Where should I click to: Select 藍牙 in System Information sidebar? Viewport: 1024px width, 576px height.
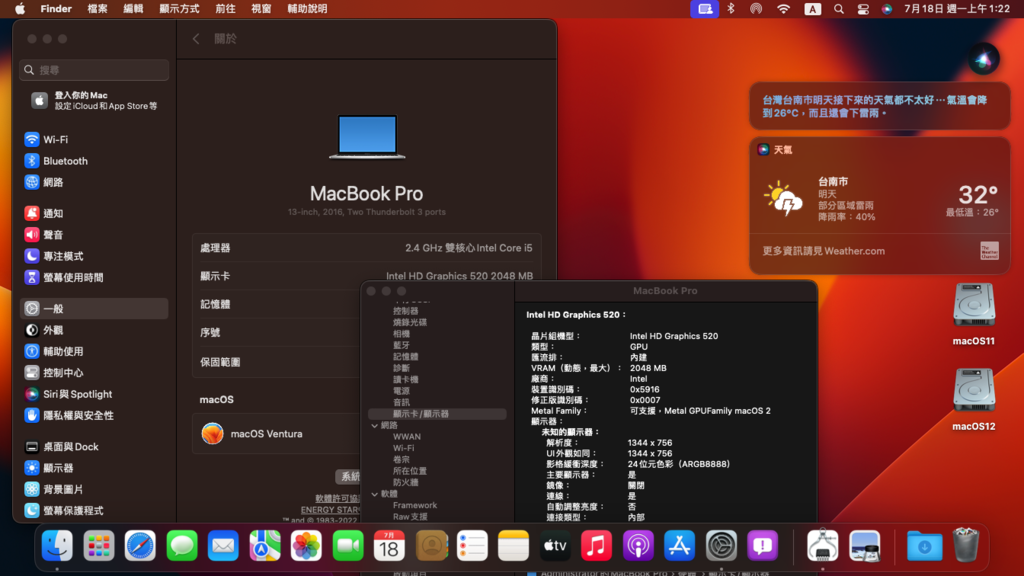click(401, 345)
